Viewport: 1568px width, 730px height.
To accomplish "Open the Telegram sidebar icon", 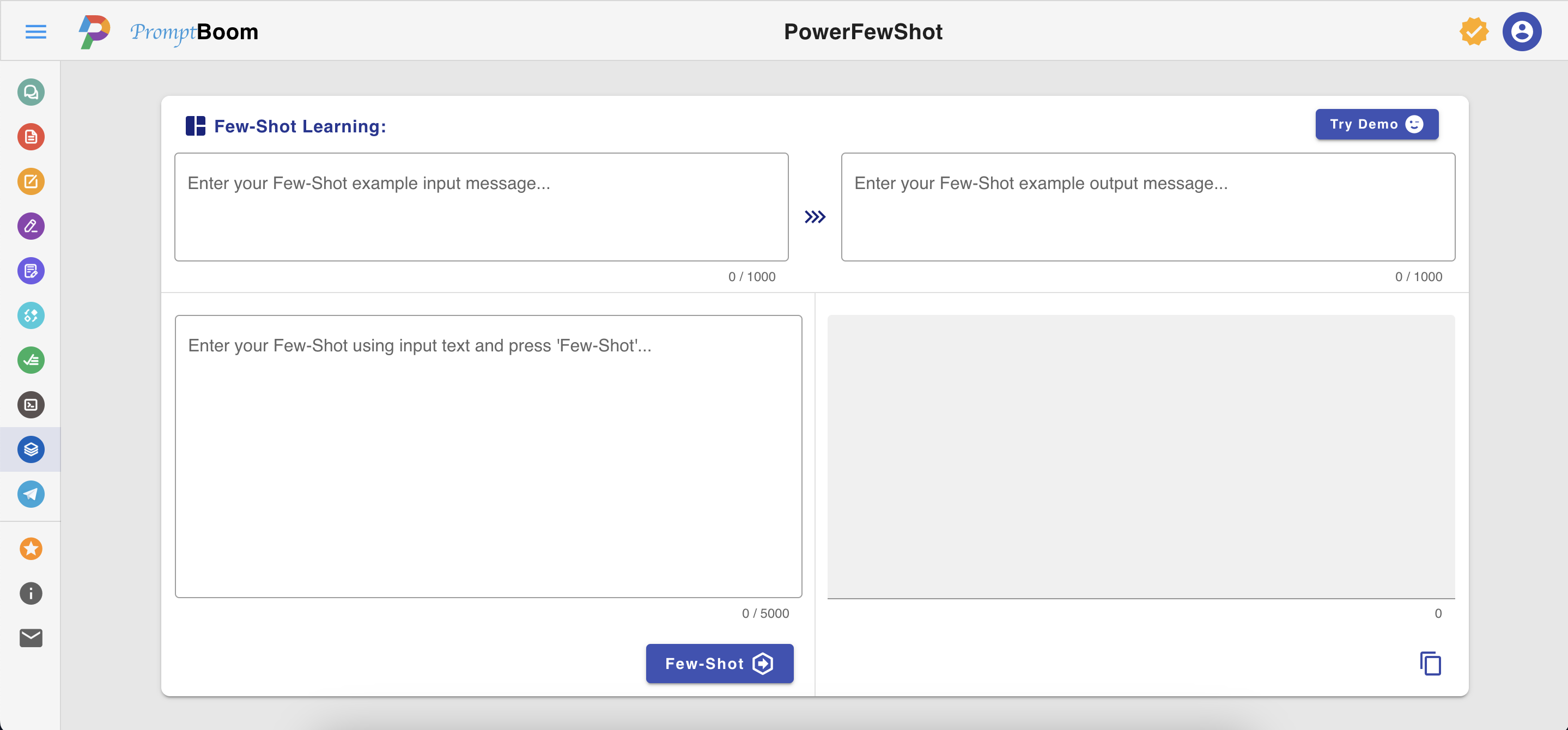I will 31,494.
